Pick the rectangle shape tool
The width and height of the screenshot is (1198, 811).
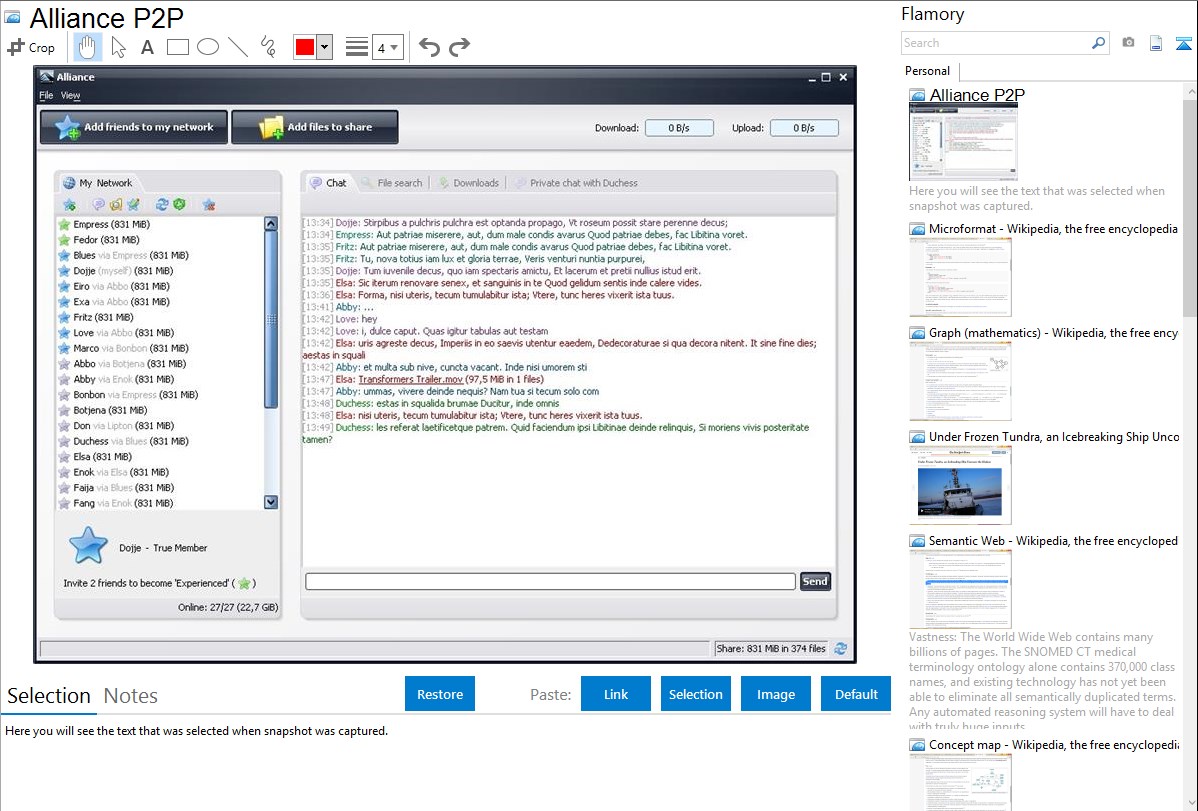(177, 47)
